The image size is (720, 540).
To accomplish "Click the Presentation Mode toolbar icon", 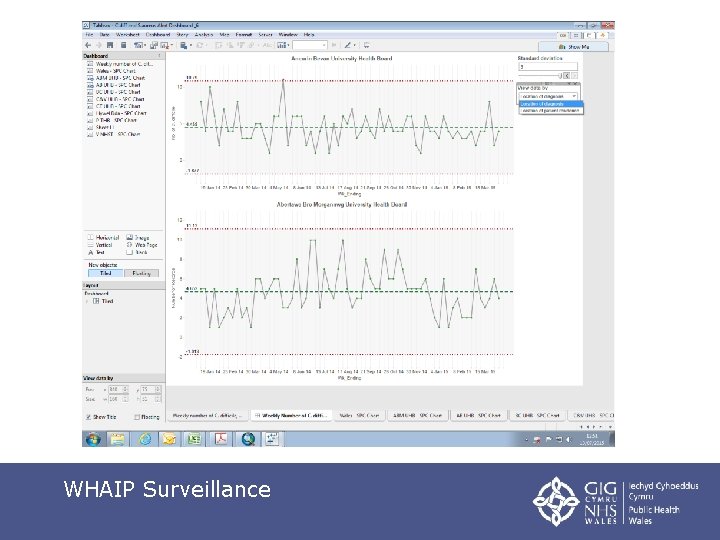I will (366, 45).
